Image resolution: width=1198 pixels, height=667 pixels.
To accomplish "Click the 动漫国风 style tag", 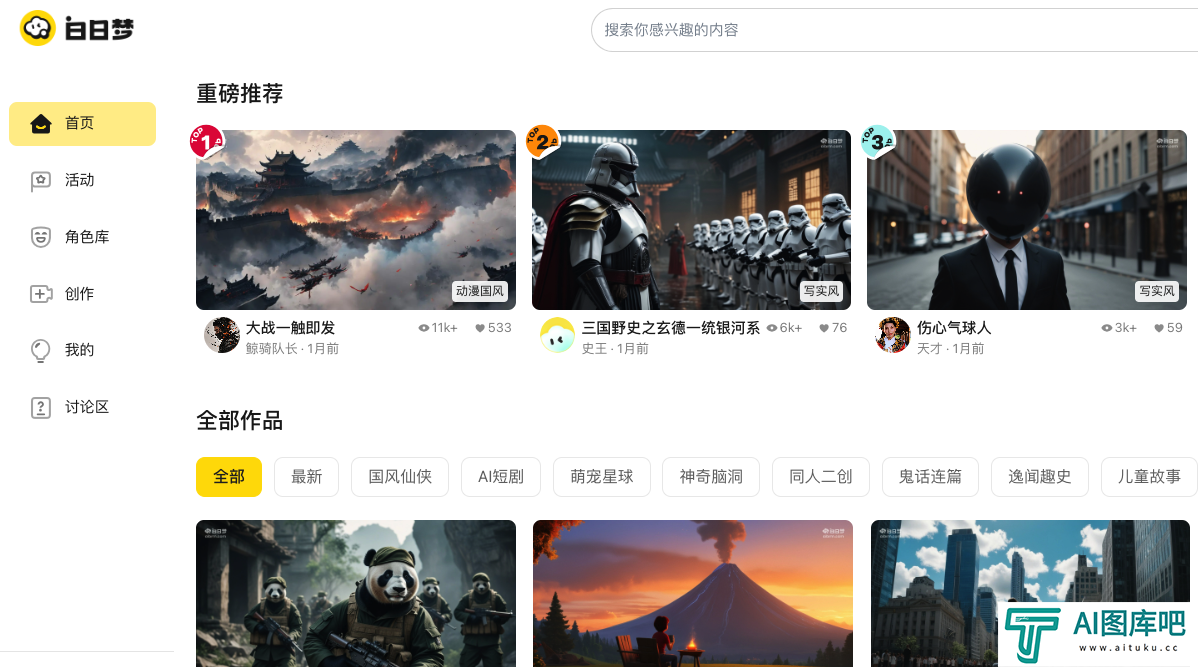I will point(480,291).
